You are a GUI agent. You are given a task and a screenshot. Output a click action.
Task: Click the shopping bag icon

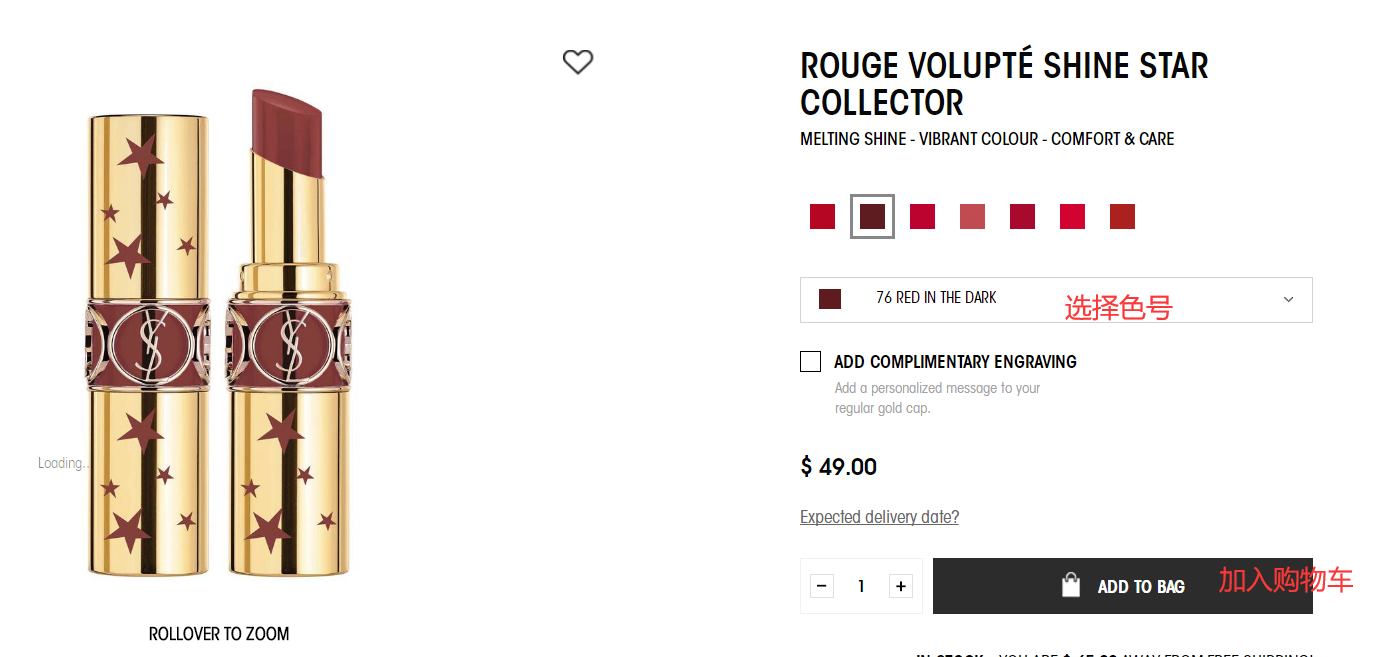coord(1071,586)
